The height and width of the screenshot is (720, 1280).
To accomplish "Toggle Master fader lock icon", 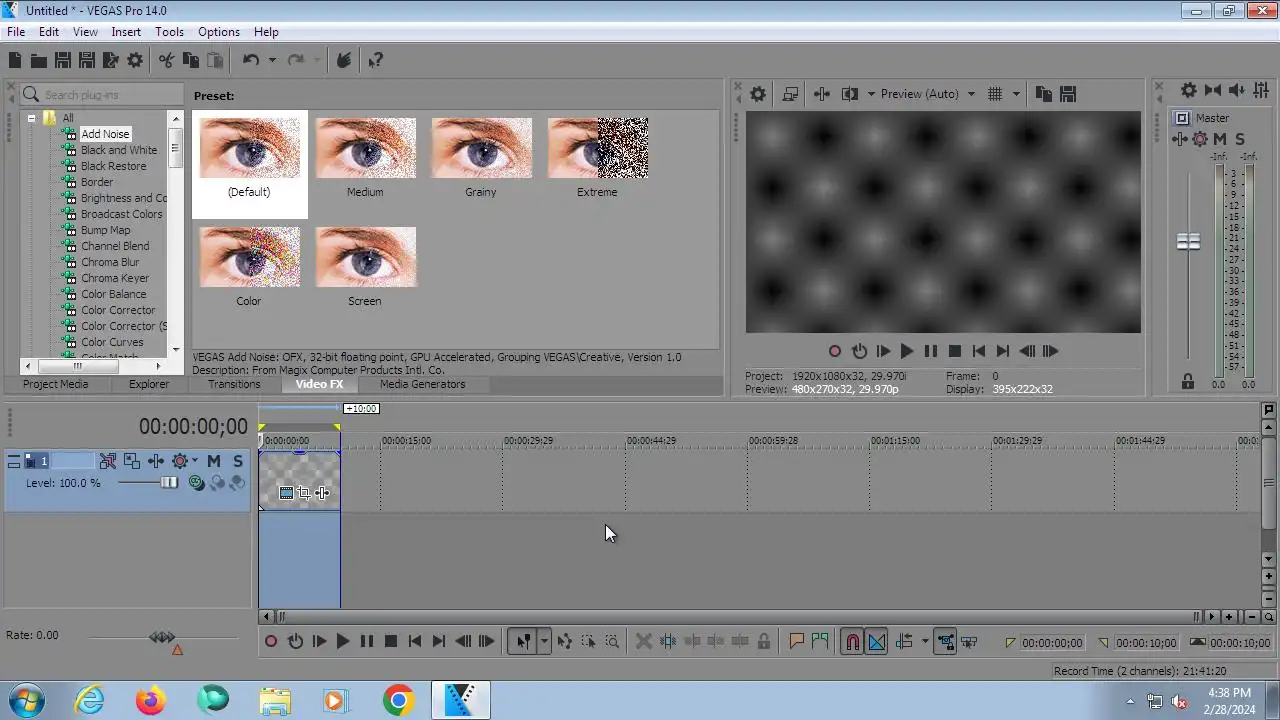I will coord(1188,382).
